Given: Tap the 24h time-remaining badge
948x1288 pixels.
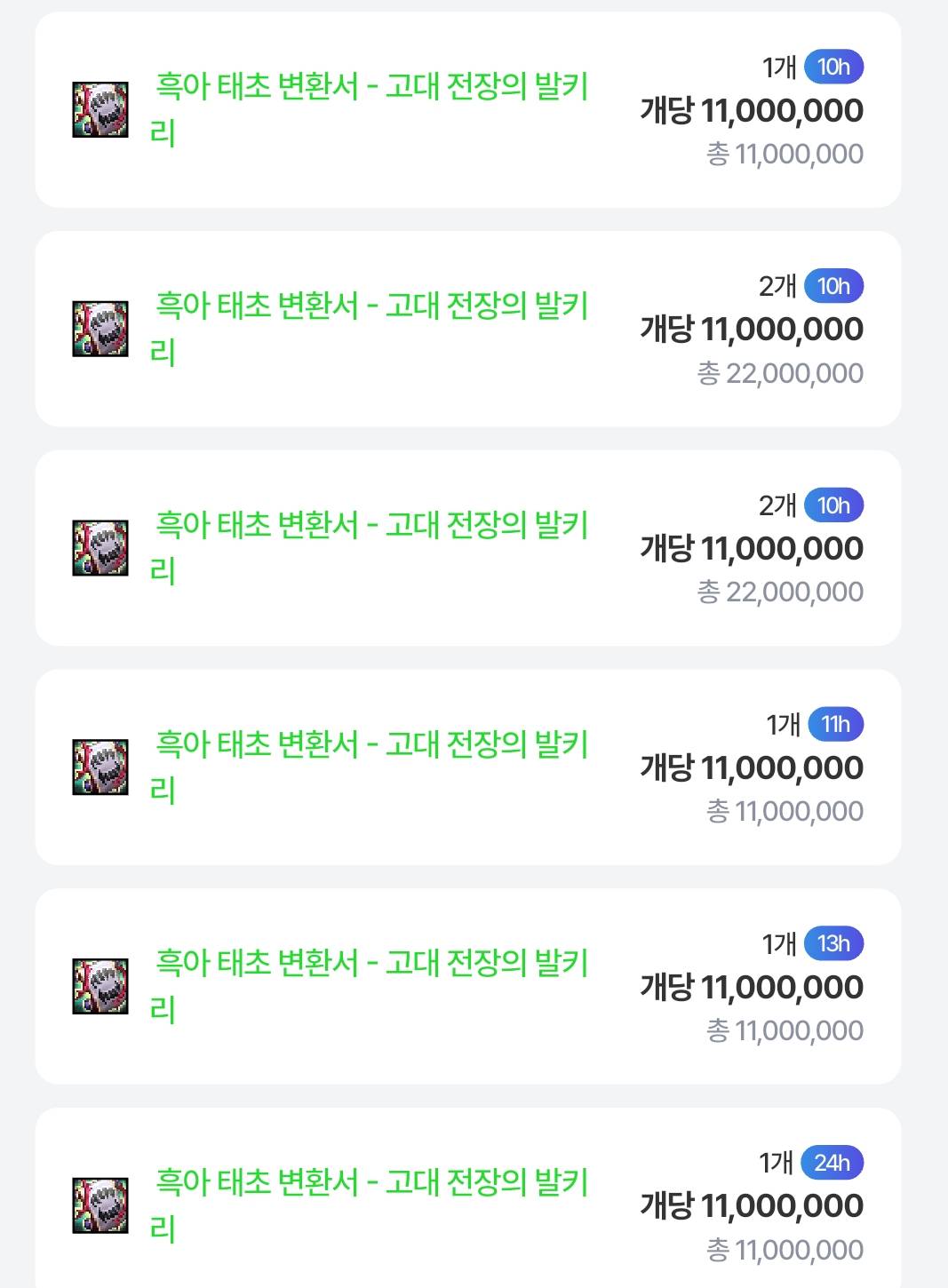Looking at the screenshot, I should 832,1163.
